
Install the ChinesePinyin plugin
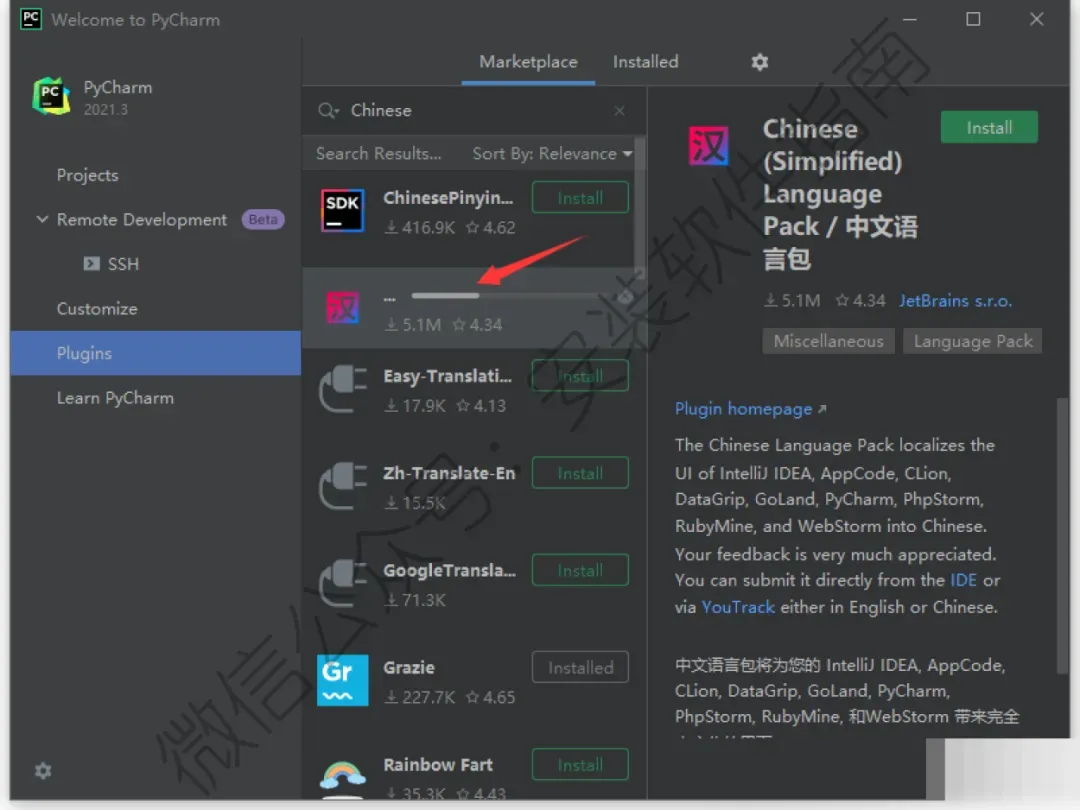click(x=580, y=198)
